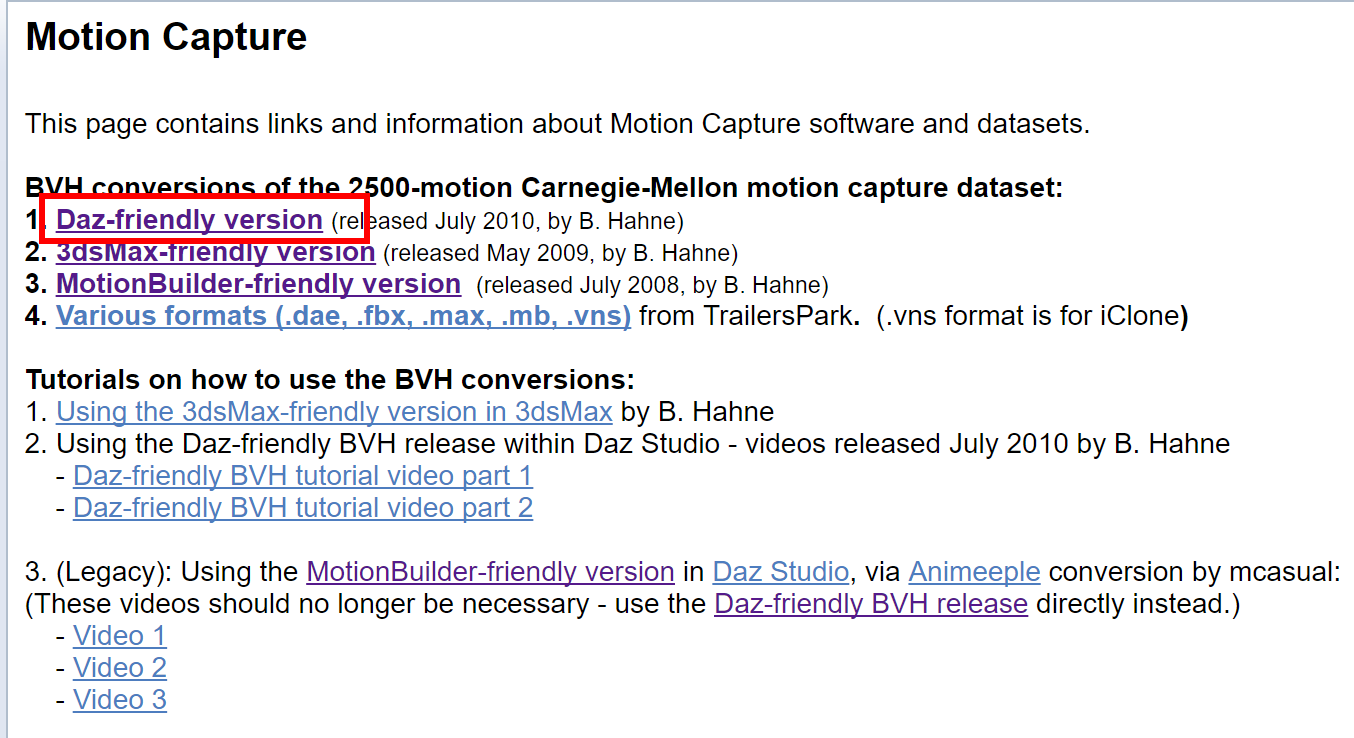Open the Daz-friendly version link
The height and width of the screenshot is (738, 1354).
[189, 220]
